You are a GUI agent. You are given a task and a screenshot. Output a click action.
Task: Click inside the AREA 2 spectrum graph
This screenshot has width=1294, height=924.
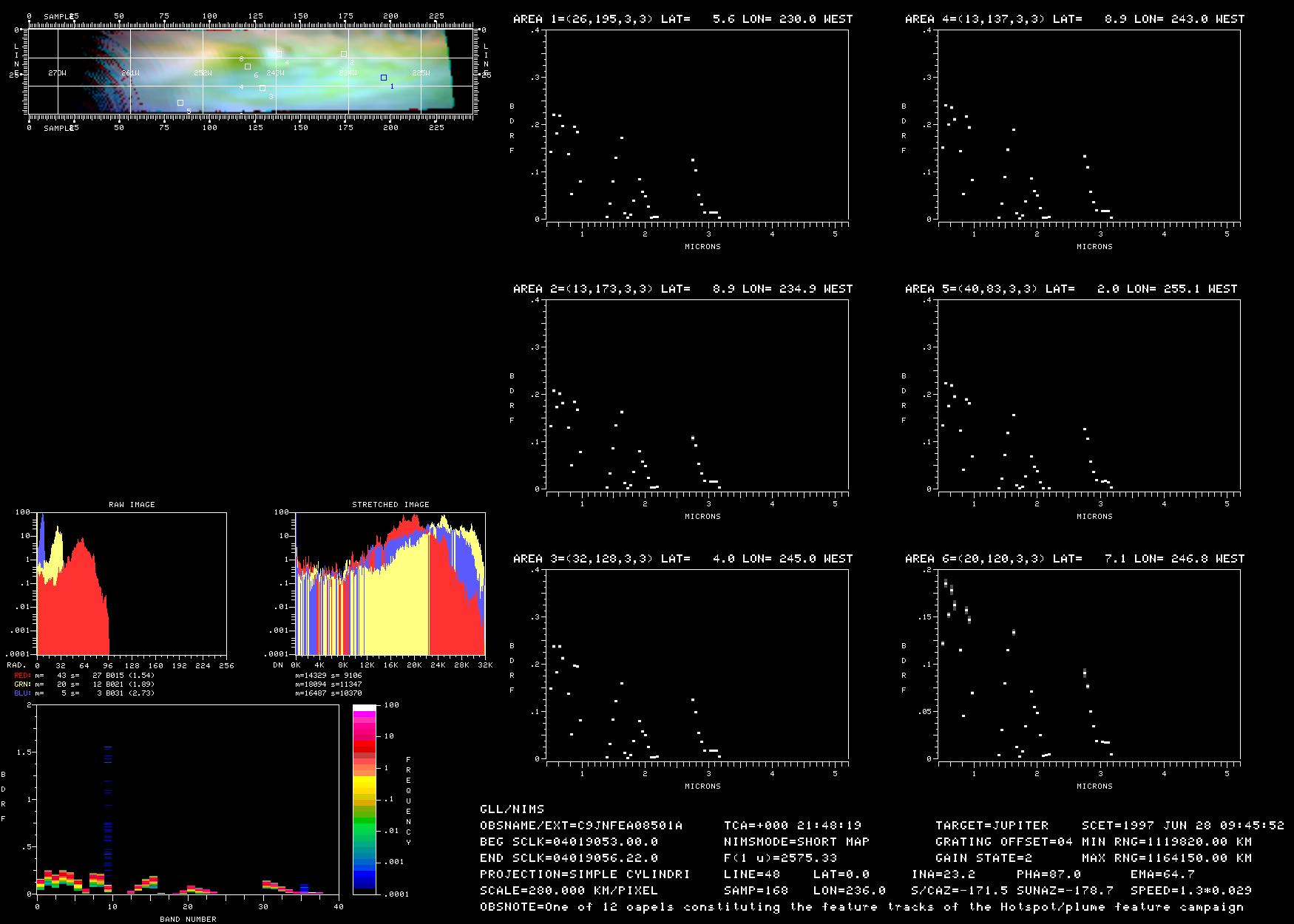[x=697, y=394]
